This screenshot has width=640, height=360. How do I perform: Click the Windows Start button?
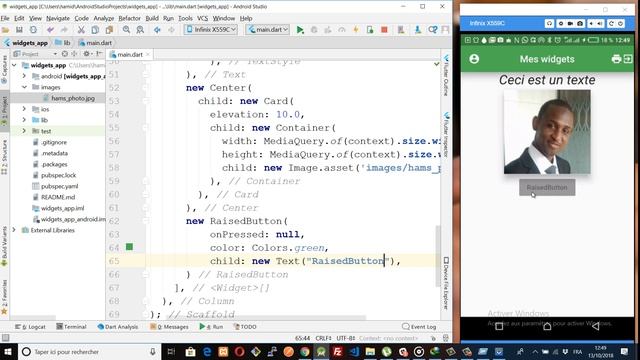[x=8, y=351]
